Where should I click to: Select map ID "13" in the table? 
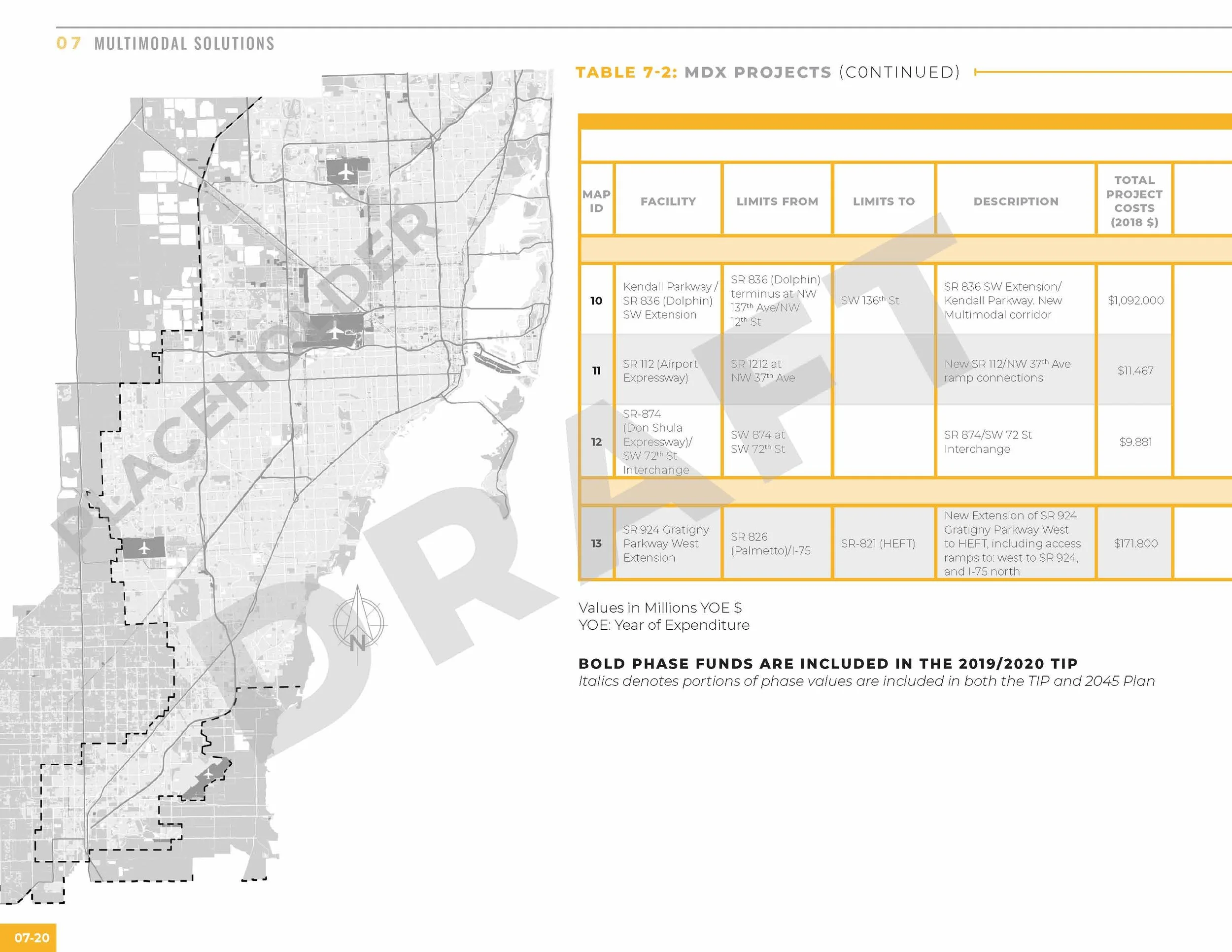point(596,543)
